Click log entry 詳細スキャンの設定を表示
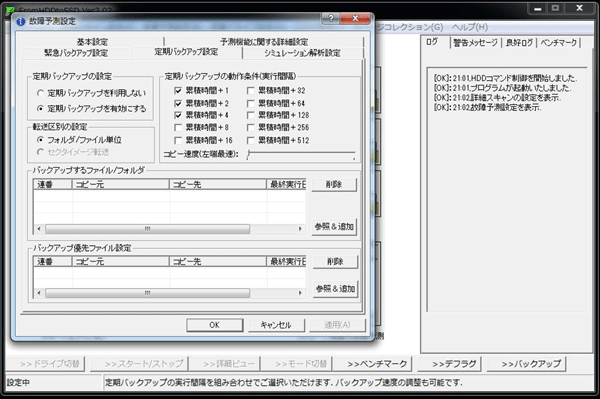600x399 pixels. (x=497, y=98)
